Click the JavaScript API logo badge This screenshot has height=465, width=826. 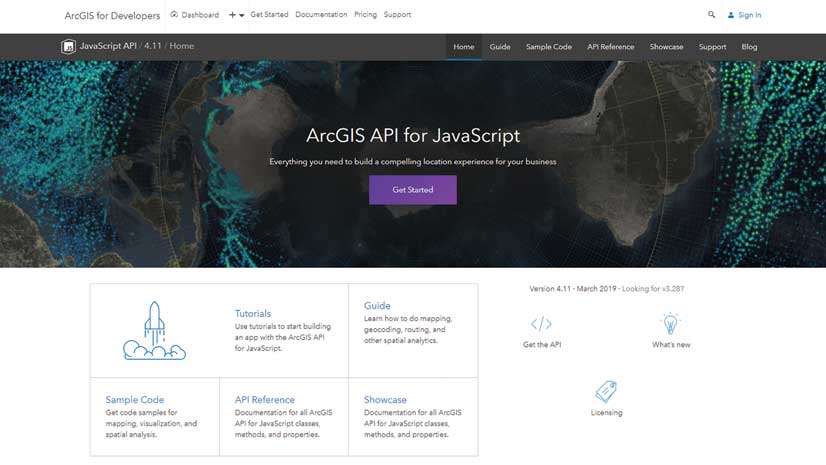pyautogui.click(x=68, y=47)
